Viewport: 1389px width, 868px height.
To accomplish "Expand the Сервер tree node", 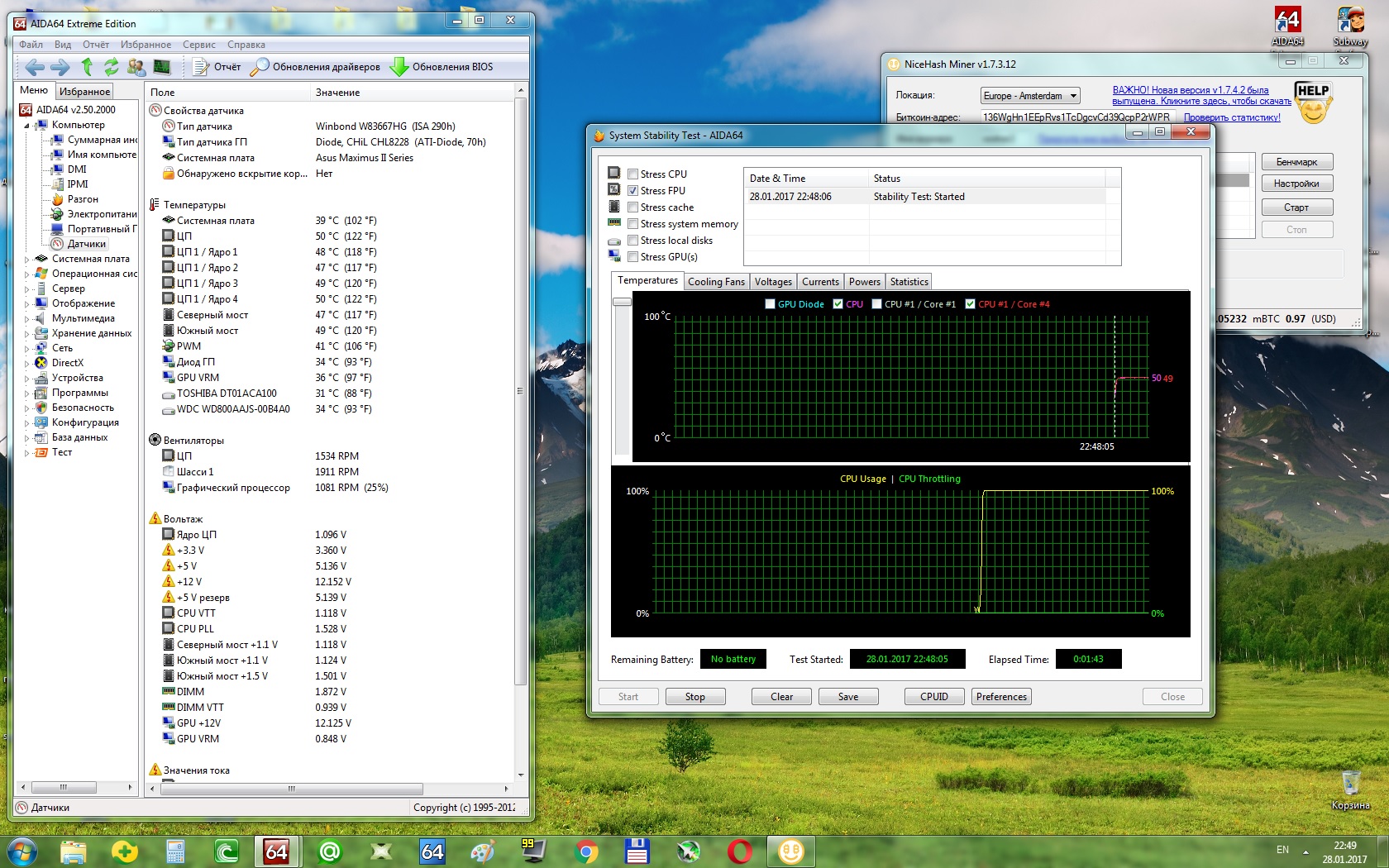I will click(x=26, y=289).
